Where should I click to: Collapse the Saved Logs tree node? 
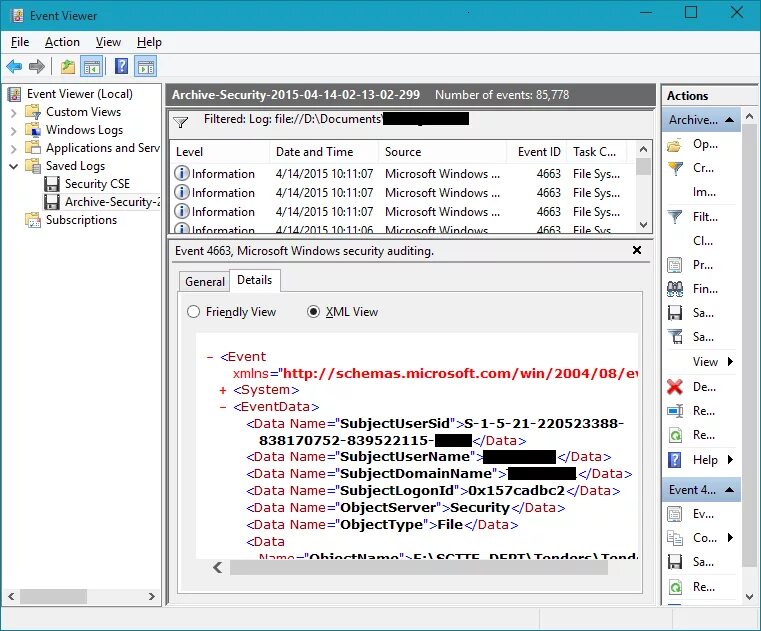pyautogui.click(x=14, y=166)
